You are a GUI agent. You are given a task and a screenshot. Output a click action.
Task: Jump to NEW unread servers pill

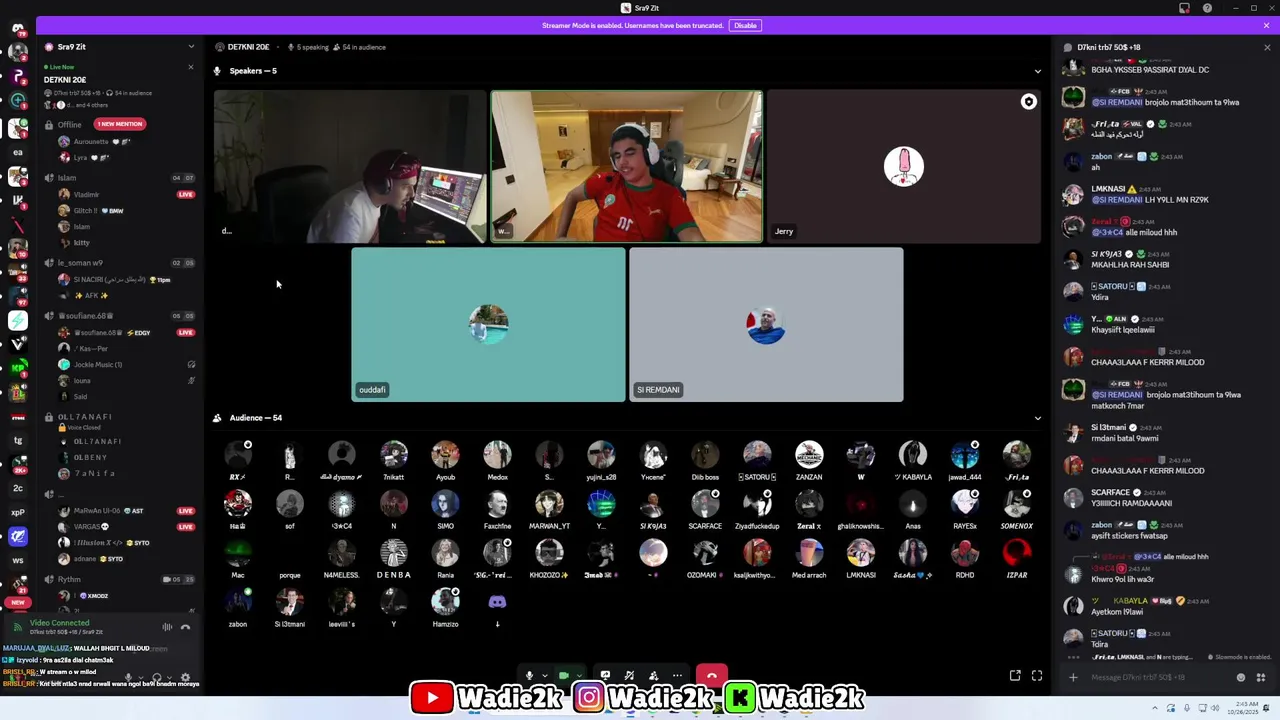(x=18, y=603)
